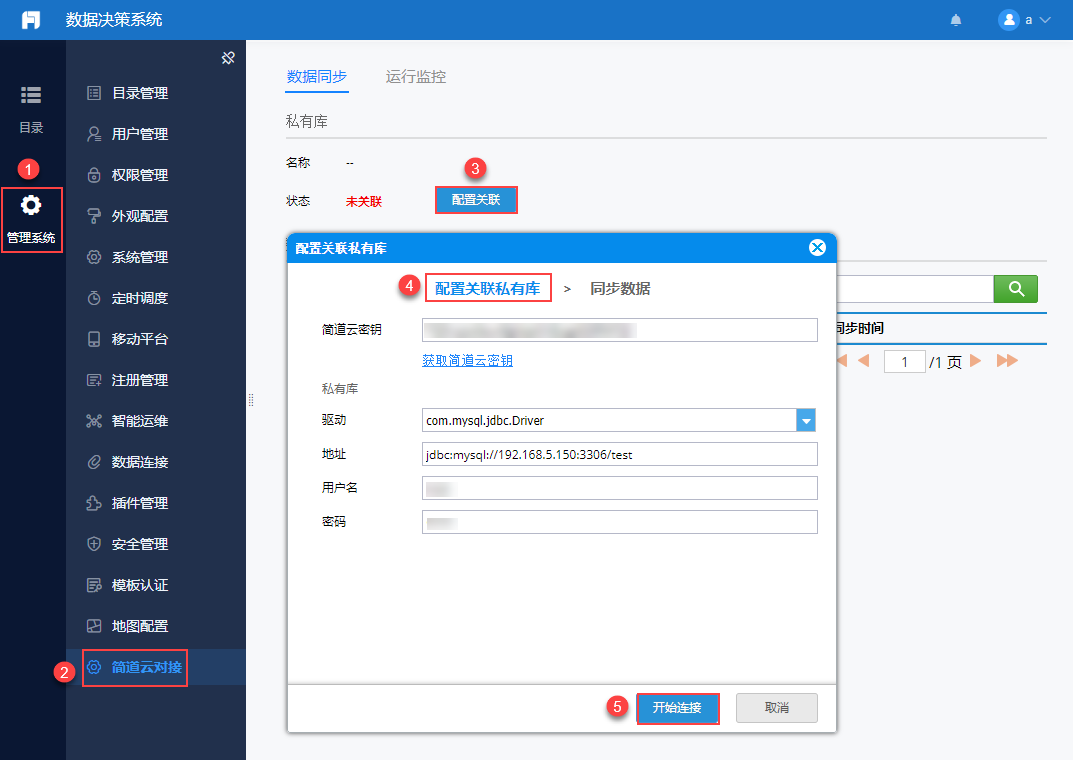The width and height of the screenshot is (1073, 760).
Task: Click the 同步时间 column header
Action: 860,328
